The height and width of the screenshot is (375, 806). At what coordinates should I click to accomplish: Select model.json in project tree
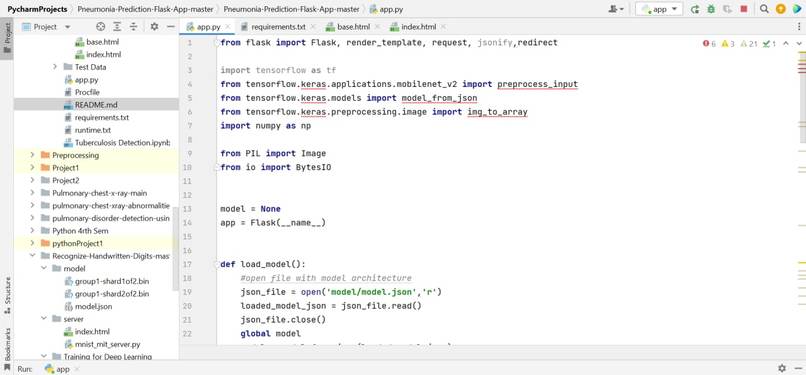click(x=94, y=306)
